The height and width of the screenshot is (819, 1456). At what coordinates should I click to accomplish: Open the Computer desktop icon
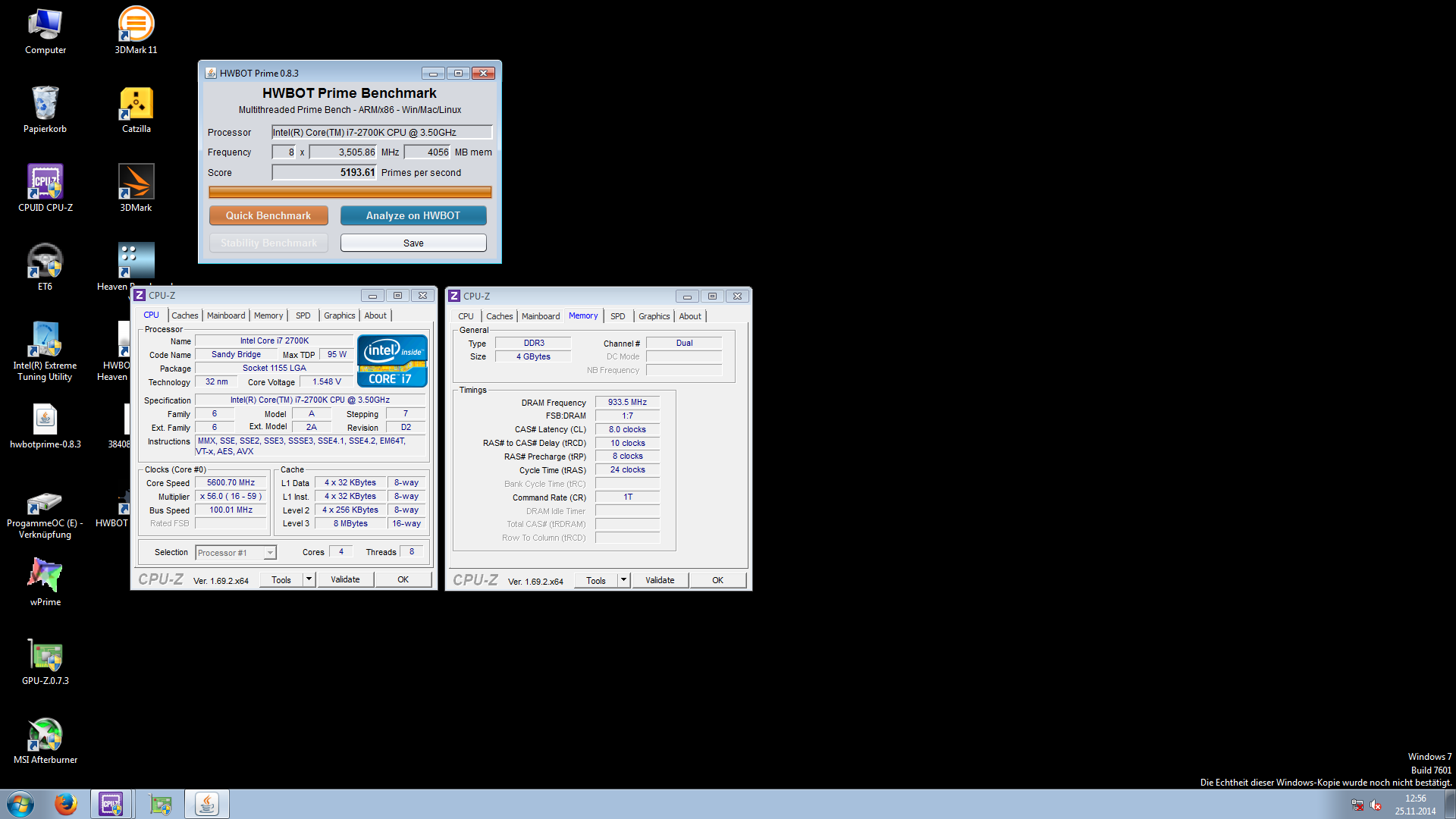45,31
